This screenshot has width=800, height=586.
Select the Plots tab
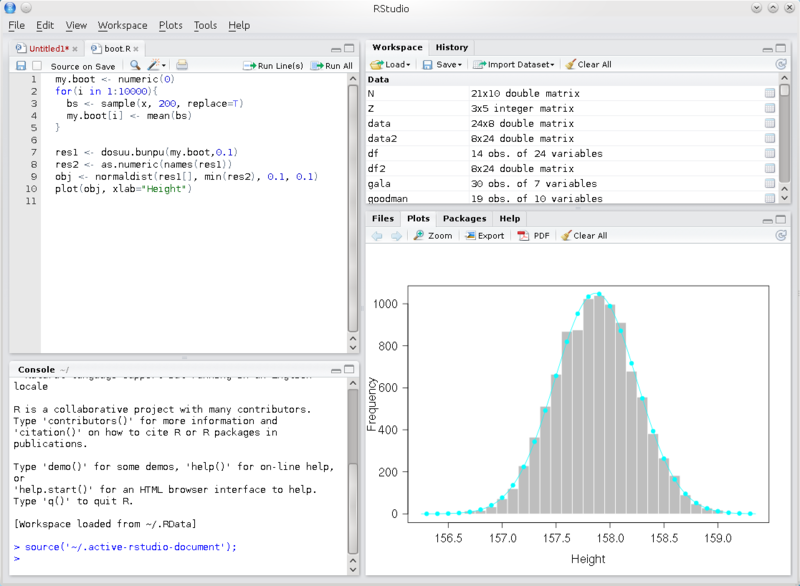pyautogui.click(x=418, y=218)
